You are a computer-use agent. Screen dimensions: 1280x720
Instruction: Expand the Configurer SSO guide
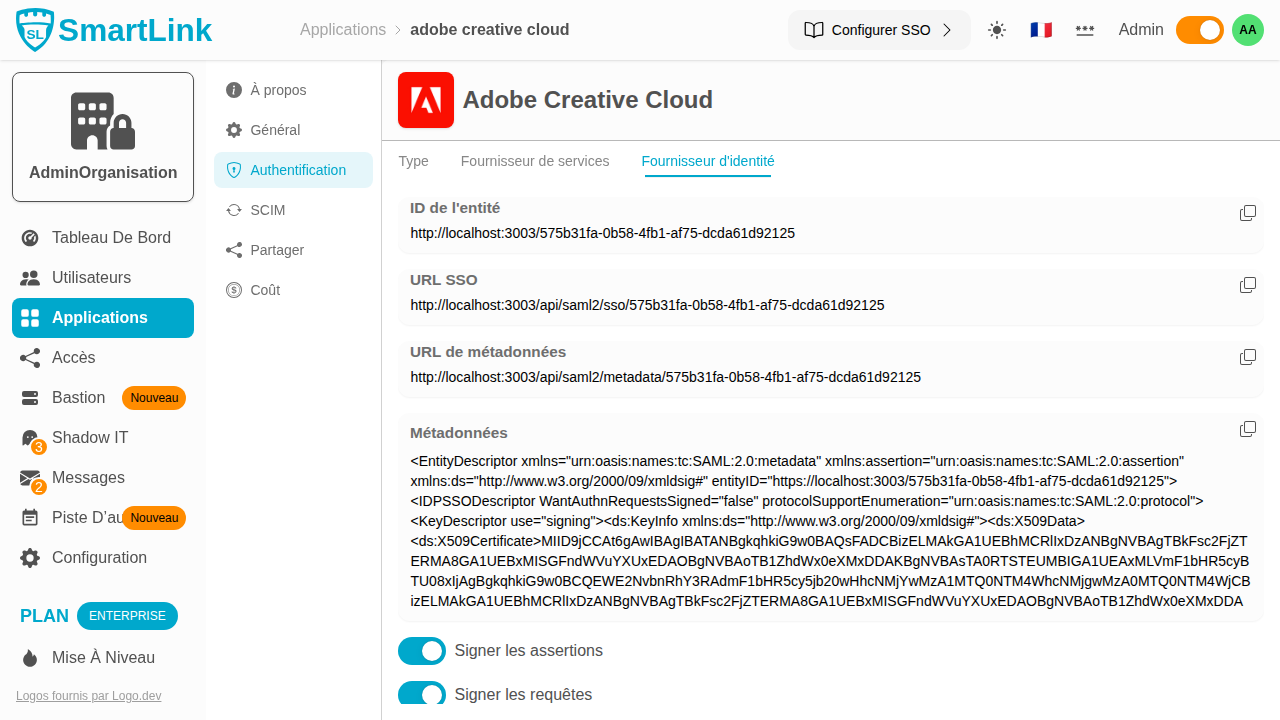[879, 30]
